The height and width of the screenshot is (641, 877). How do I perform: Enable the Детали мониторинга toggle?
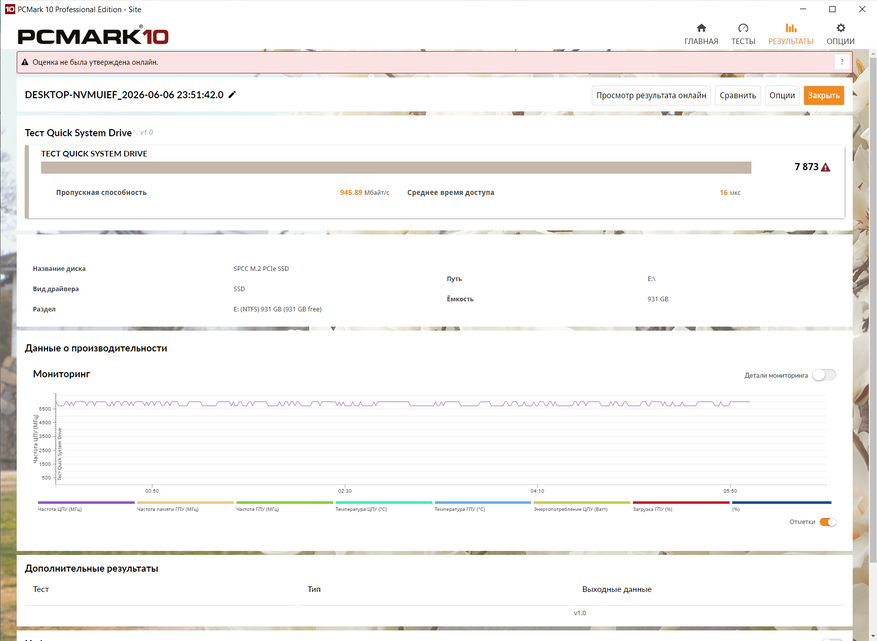tap(824, 375)
